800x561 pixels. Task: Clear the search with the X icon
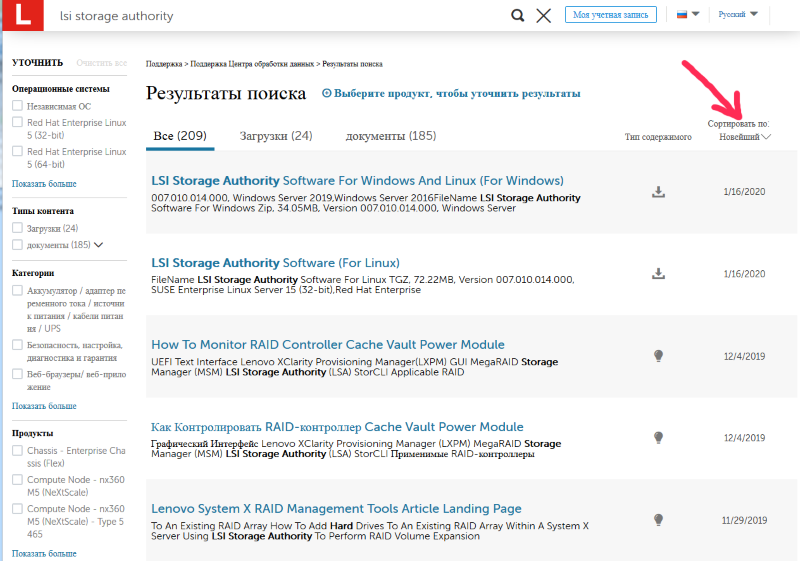pos(544,15)
